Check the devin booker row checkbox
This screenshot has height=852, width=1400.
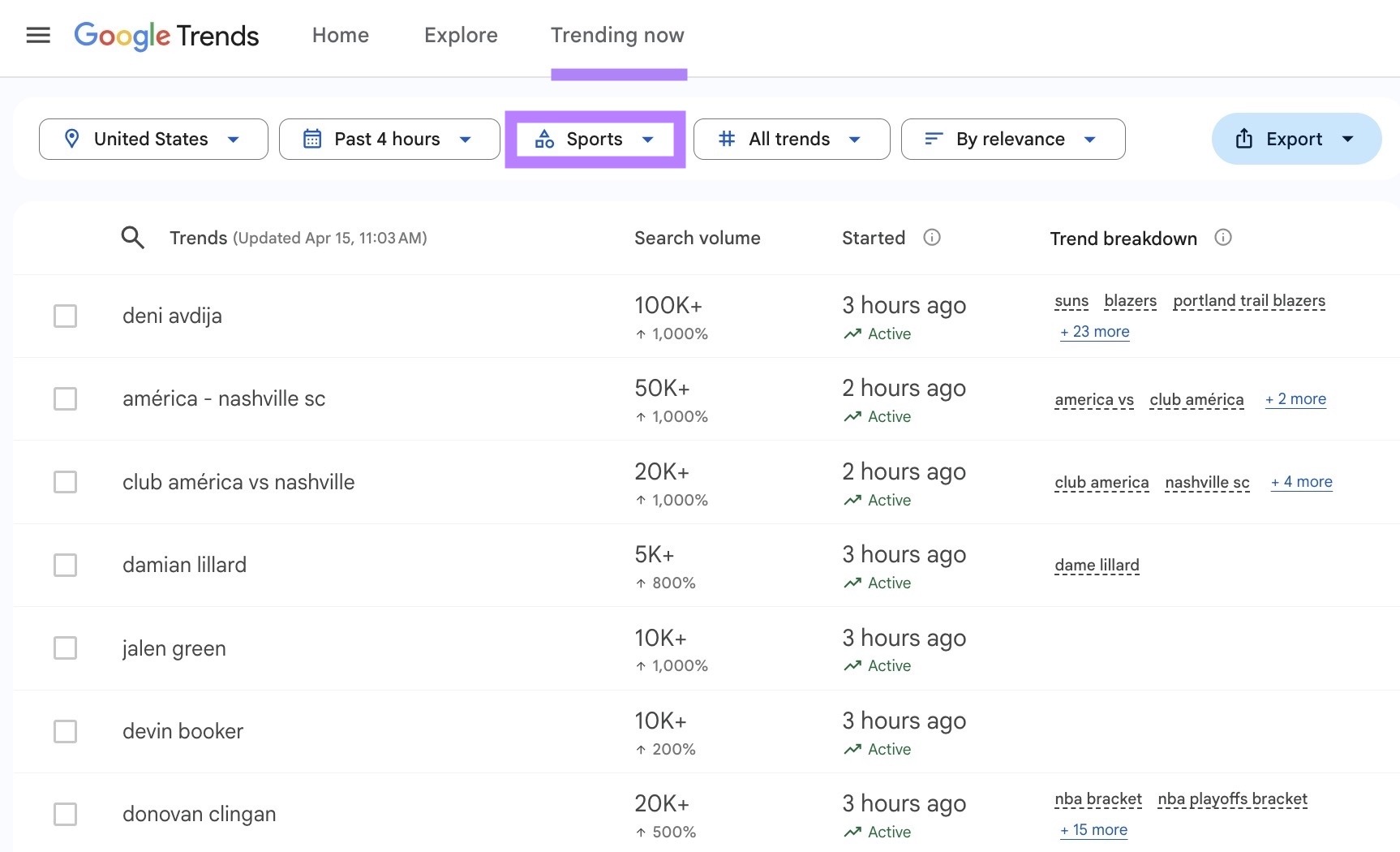pos(65,731)
